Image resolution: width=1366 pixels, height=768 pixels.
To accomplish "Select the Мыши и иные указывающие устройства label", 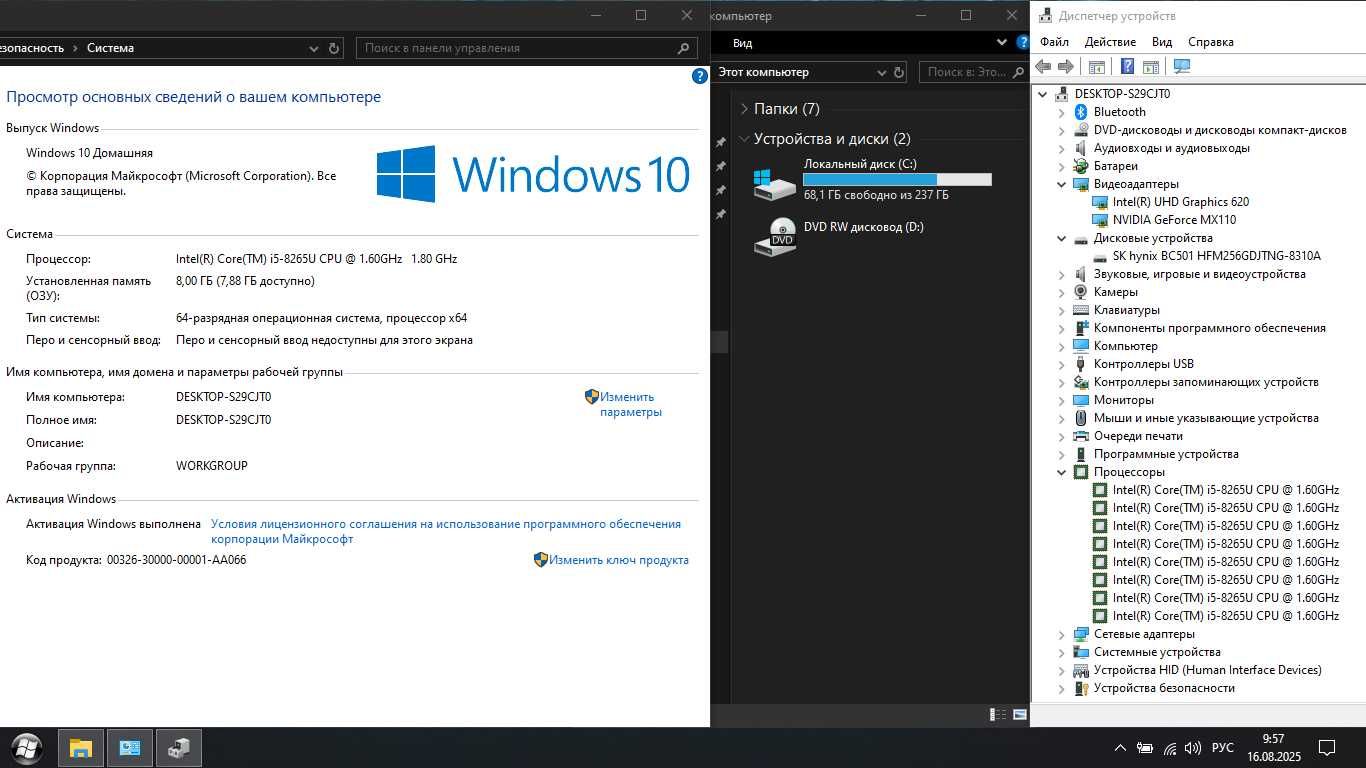I will 1206,418.
